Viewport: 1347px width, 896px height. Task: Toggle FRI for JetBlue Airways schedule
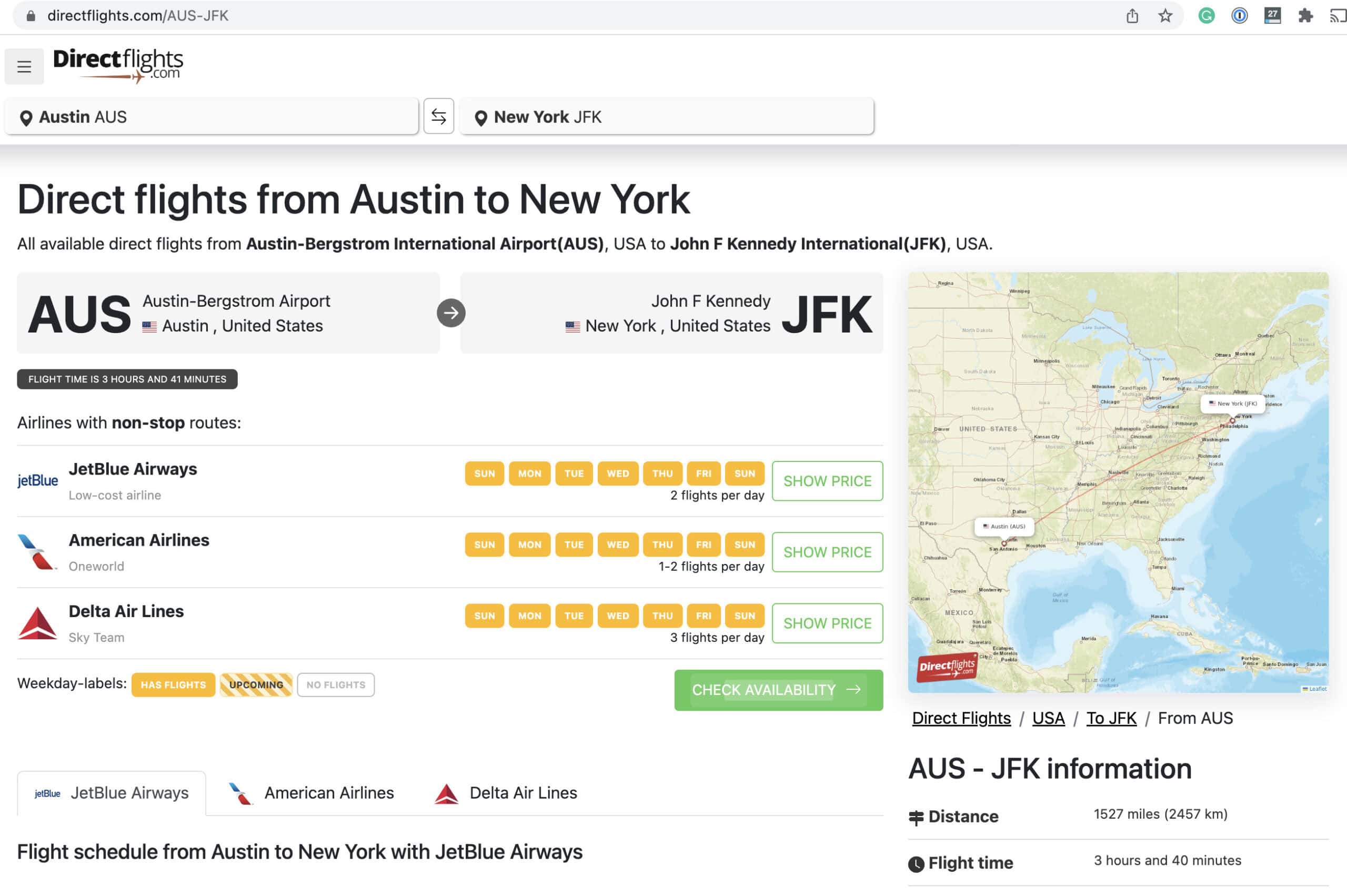[x=703, y=473]
